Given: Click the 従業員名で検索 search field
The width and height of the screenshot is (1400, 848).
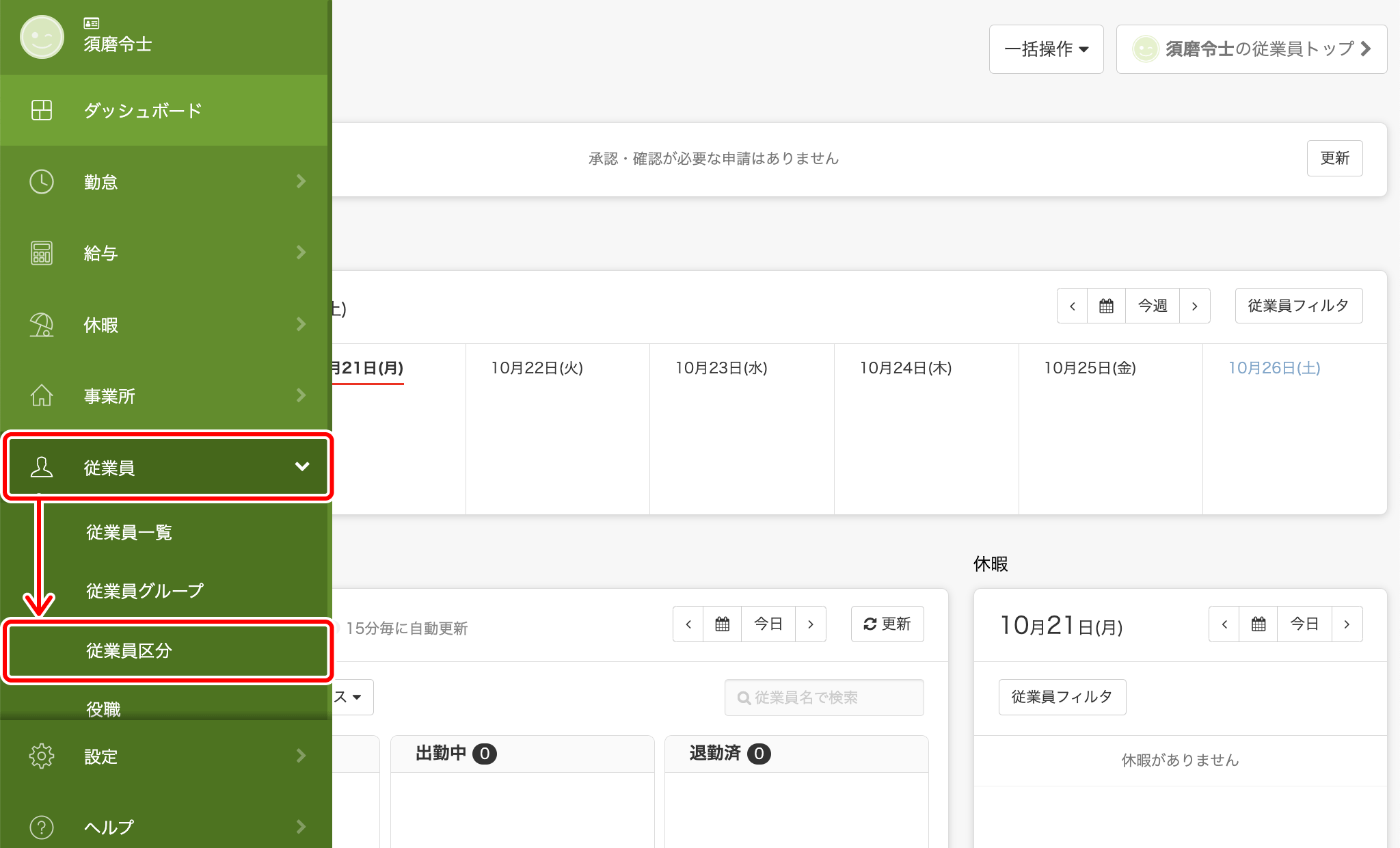Looking at the screenshot, I should [824, 698].
